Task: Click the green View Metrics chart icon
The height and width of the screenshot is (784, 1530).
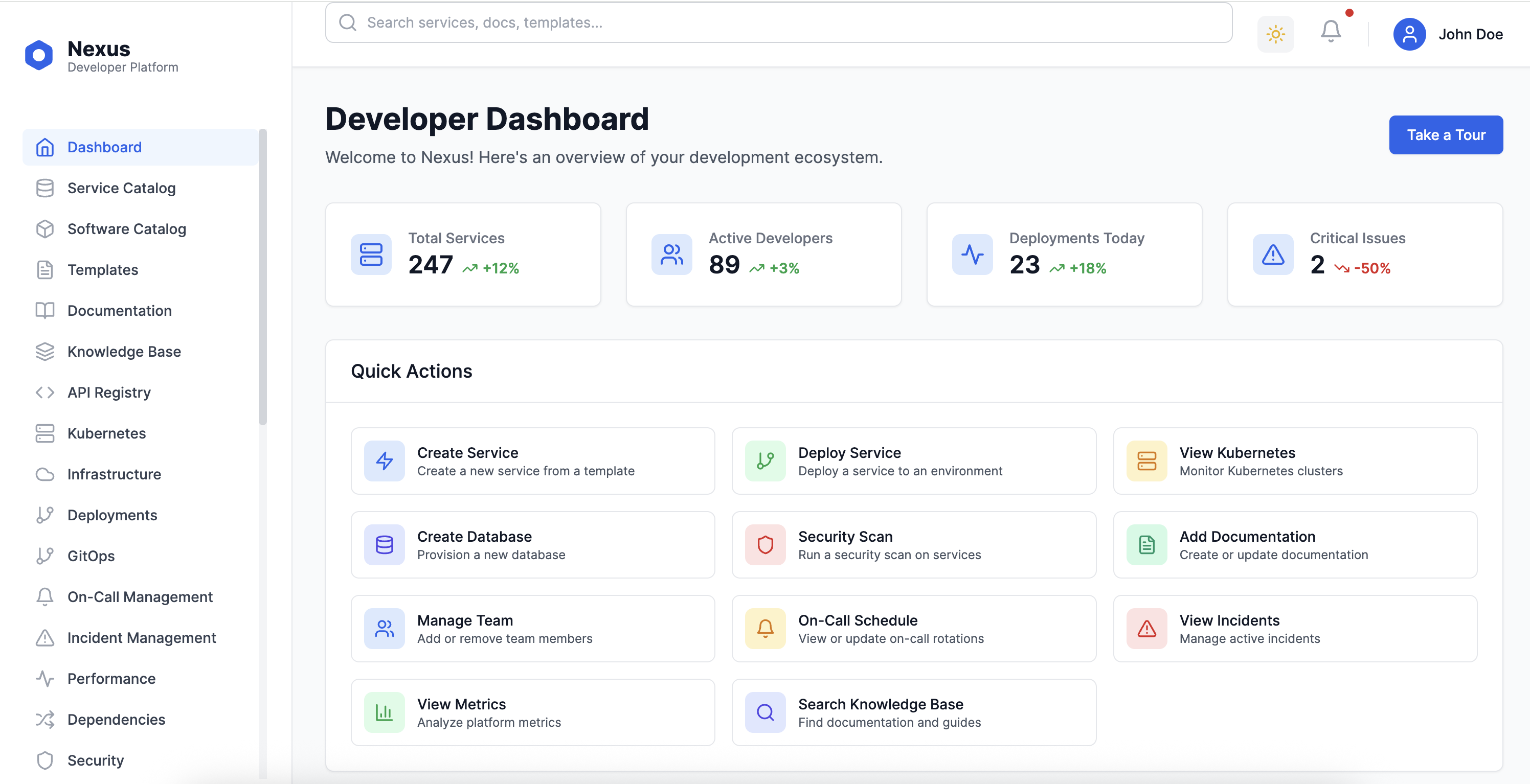Action: pyautogui.click(x=384, y=711)
